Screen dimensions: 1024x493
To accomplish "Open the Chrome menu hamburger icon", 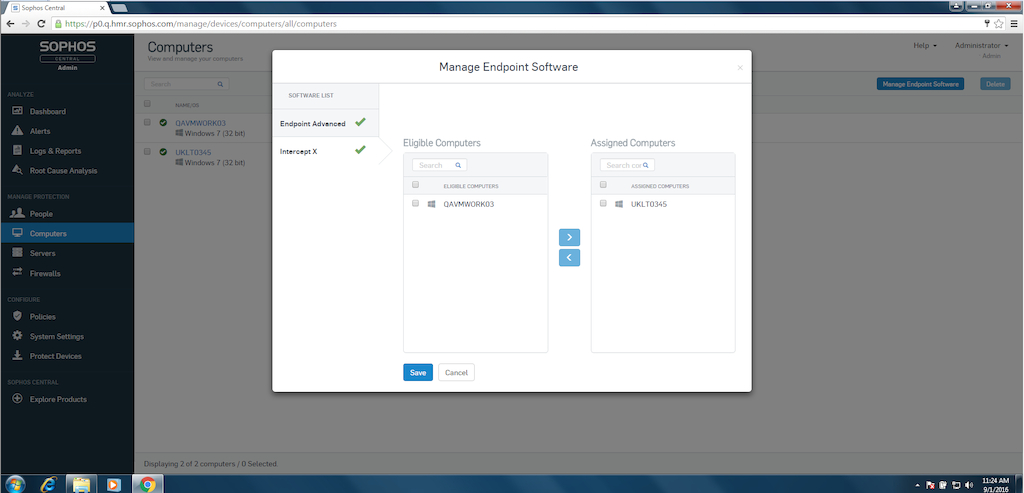I will coord(1014,24).
